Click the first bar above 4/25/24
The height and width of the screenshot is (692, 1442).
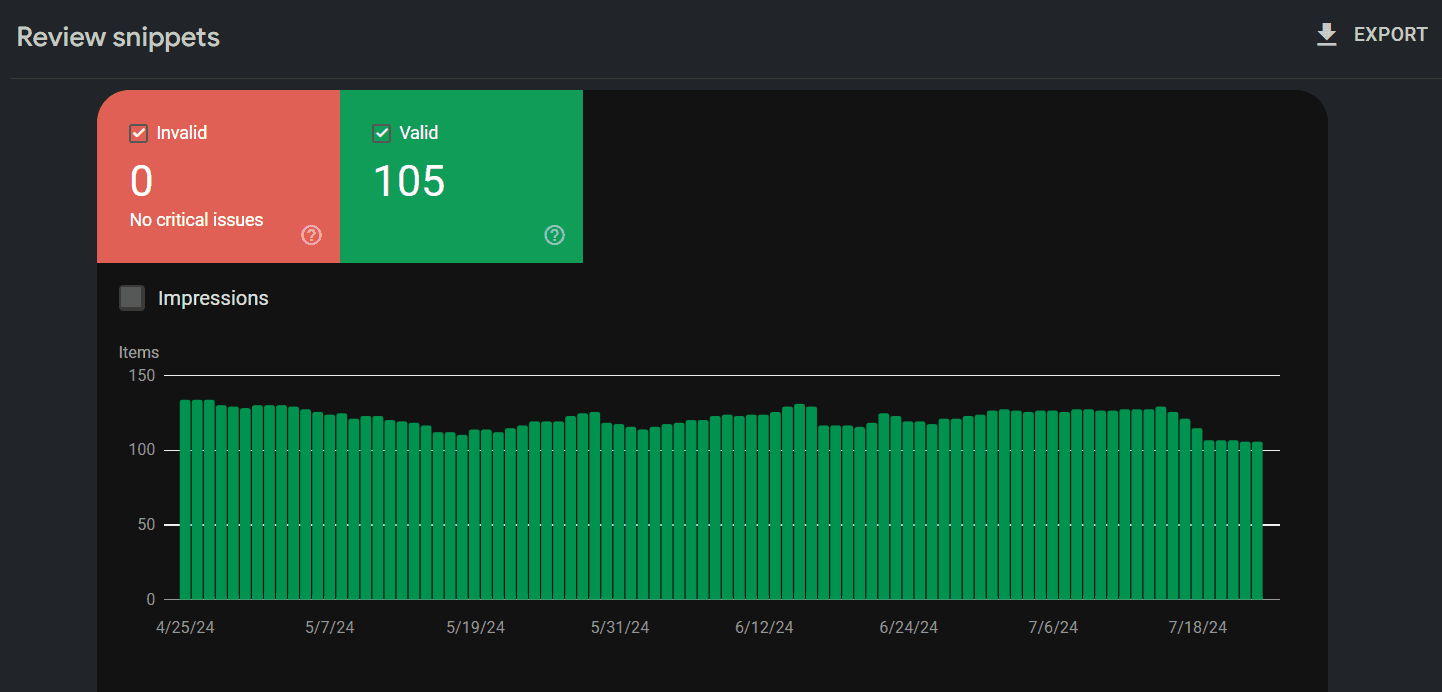click(185, 500)
